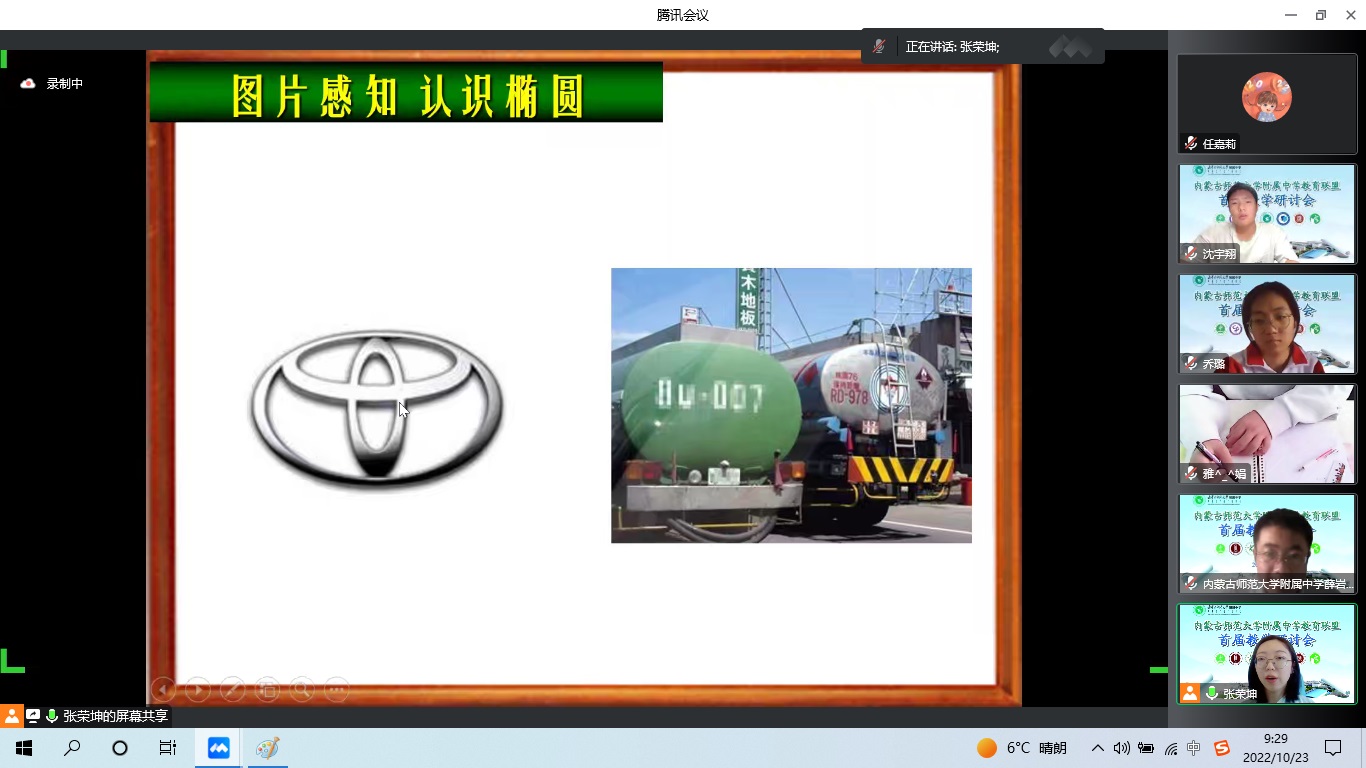Click the cloud recording indicator icon

(x=28, y=84)
